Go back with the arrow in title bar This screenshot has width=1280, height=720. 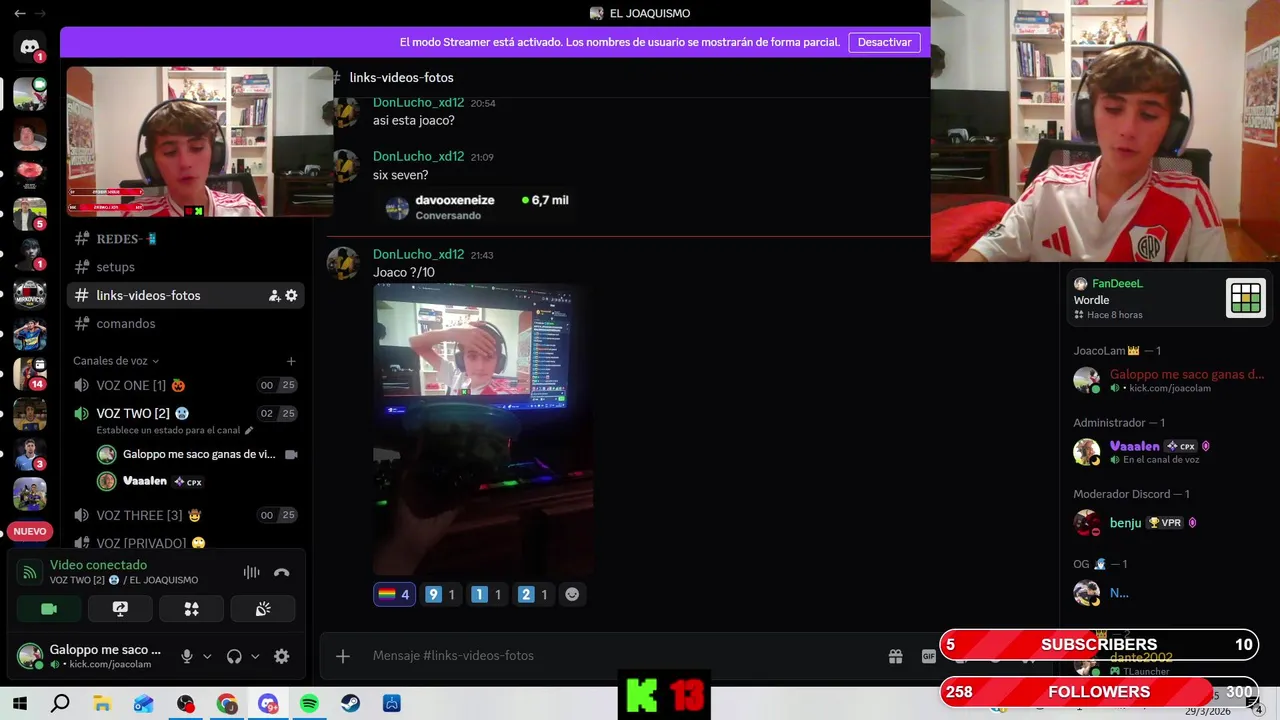click(19, 13)
